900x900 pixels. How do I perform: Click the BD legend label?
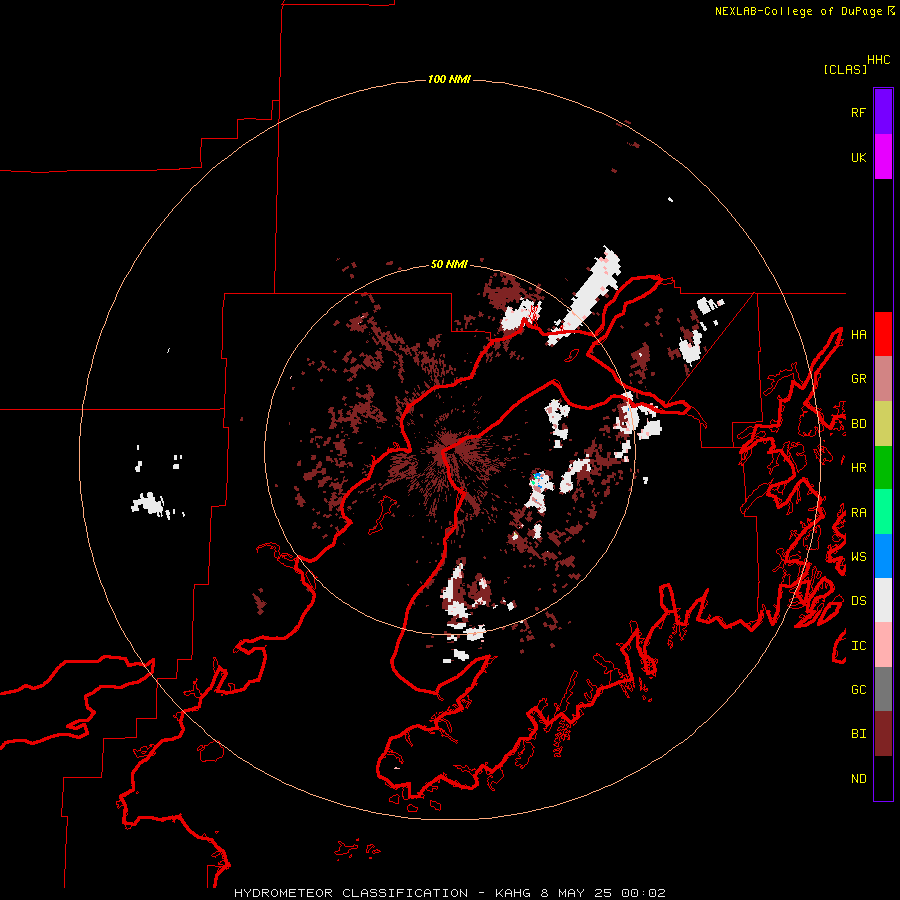click(x=858, y=424)
